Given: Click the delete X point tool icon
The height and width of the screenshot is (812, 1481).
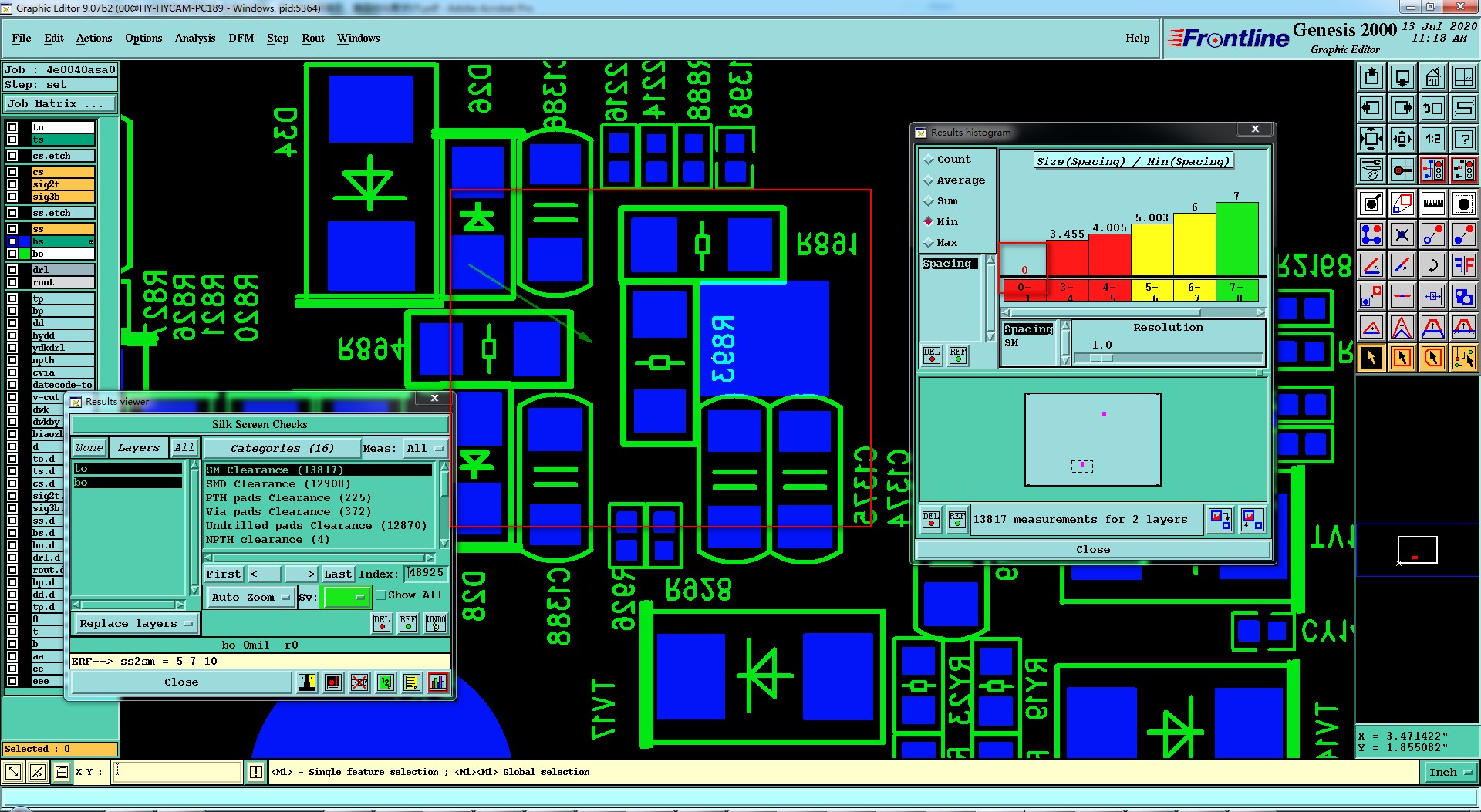Looking at the screenshot, I should pos(1402,234).
